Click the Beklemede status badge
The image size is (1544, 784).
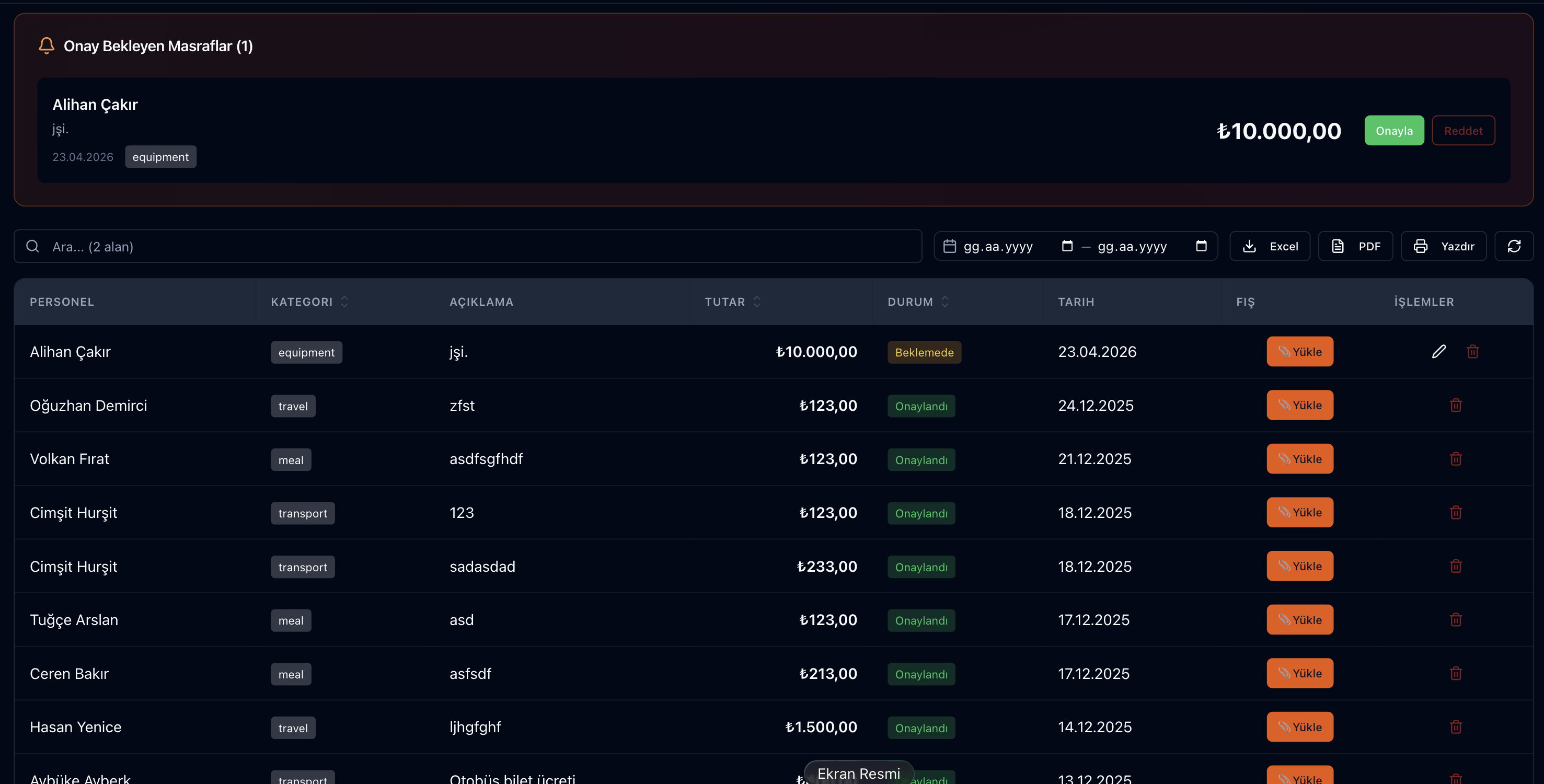(x=924, y=352)
